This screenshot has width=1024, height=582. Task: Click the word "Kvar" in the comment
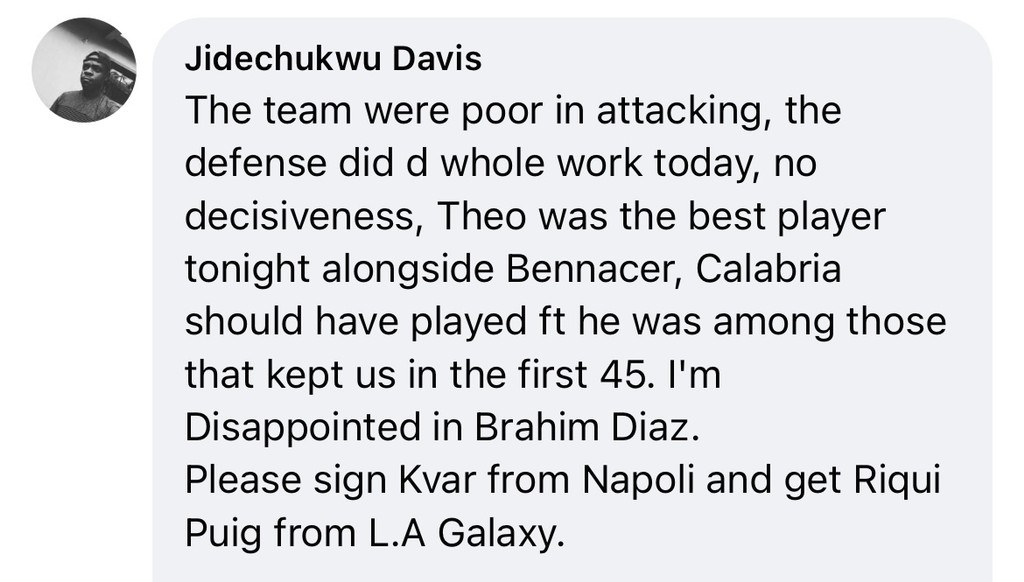click(x=438, y=480)
